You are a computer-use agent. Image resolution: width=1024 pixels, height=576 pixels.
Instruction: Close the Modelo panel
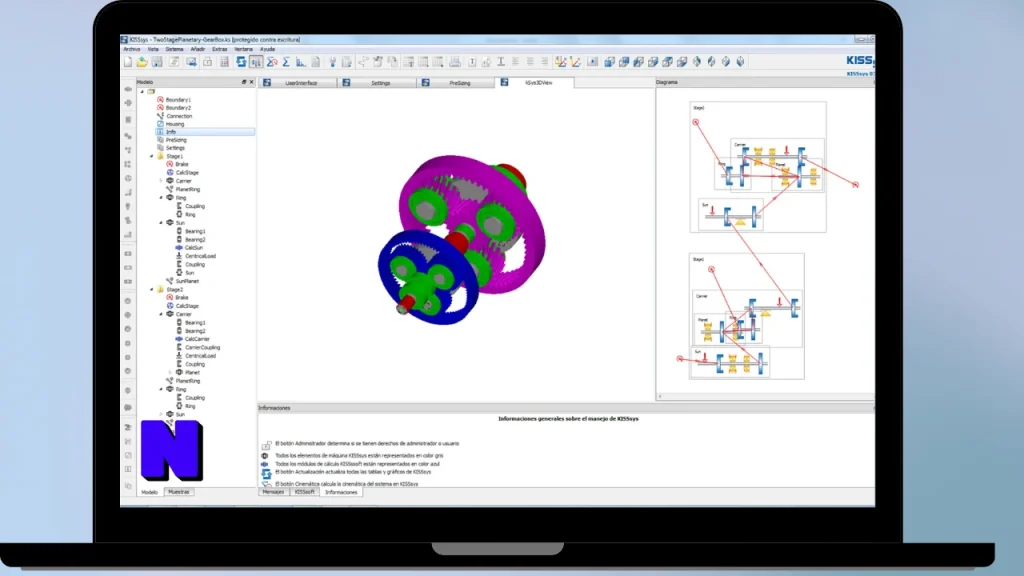251,82
